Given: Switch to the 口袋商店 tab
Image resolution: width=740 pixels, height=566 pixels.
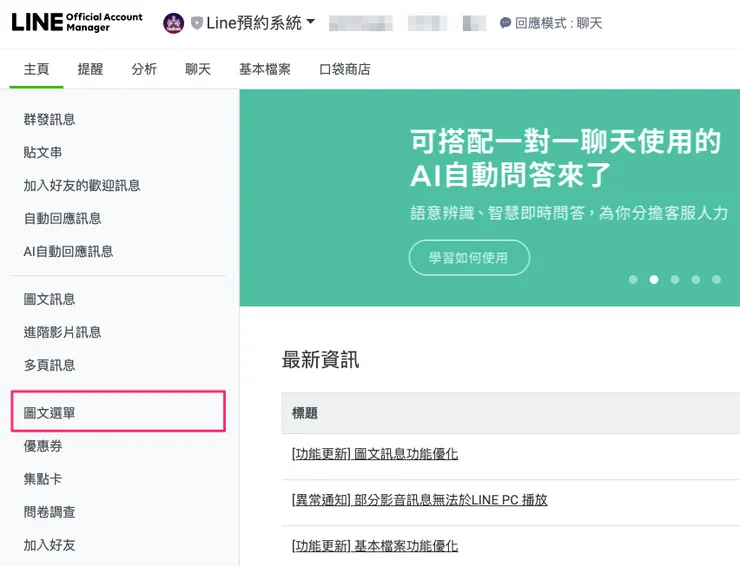Looking at the screenshot, I should (x=345, y=69).
